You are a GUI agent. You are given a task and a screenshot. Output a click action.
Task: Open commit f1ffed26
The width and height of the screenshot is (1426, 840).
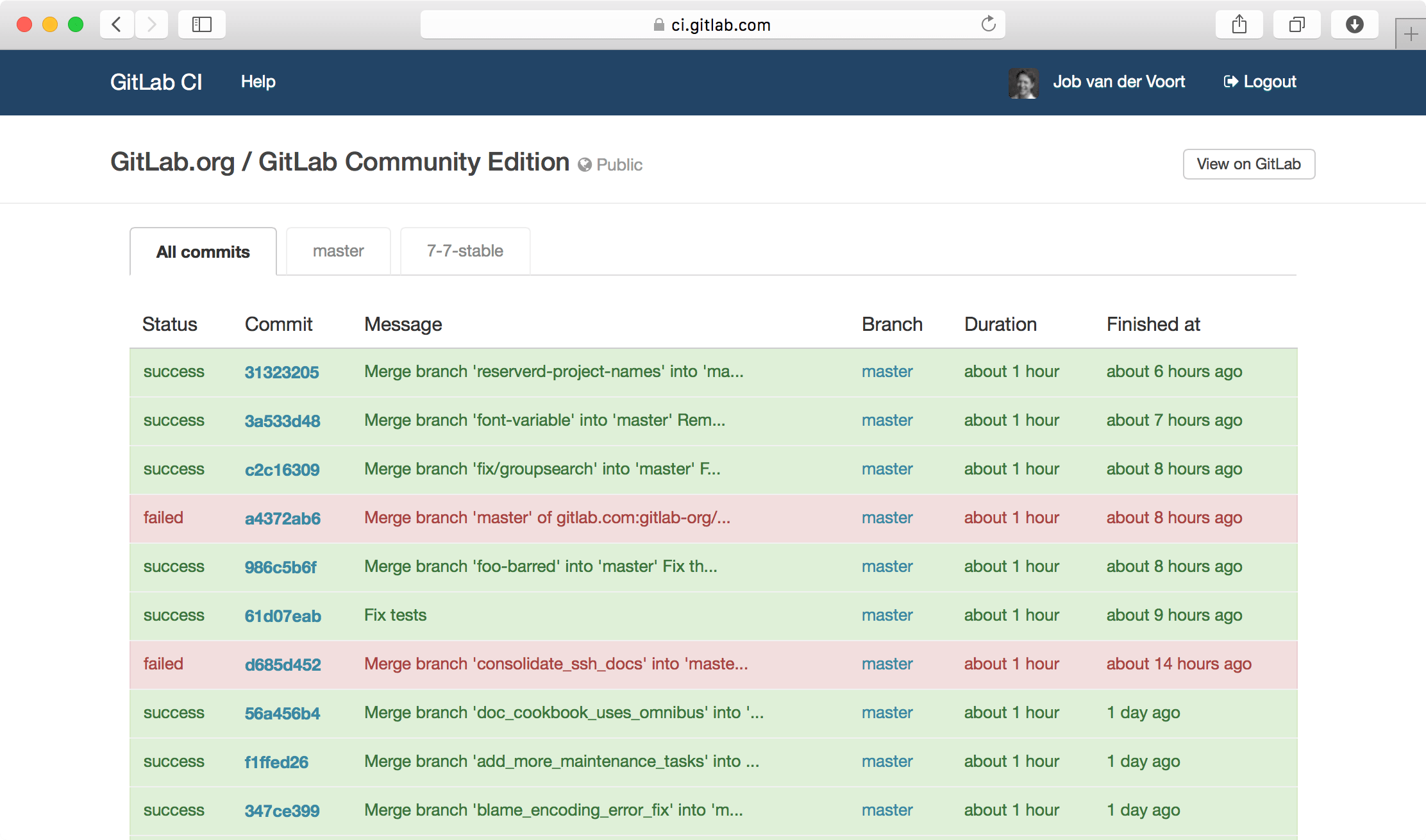276,762
